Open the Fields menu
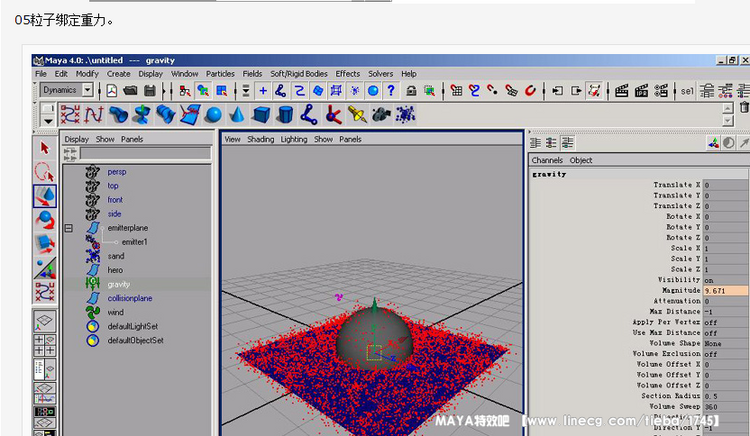Screen dimensions: 750x436 click(252, 74)
